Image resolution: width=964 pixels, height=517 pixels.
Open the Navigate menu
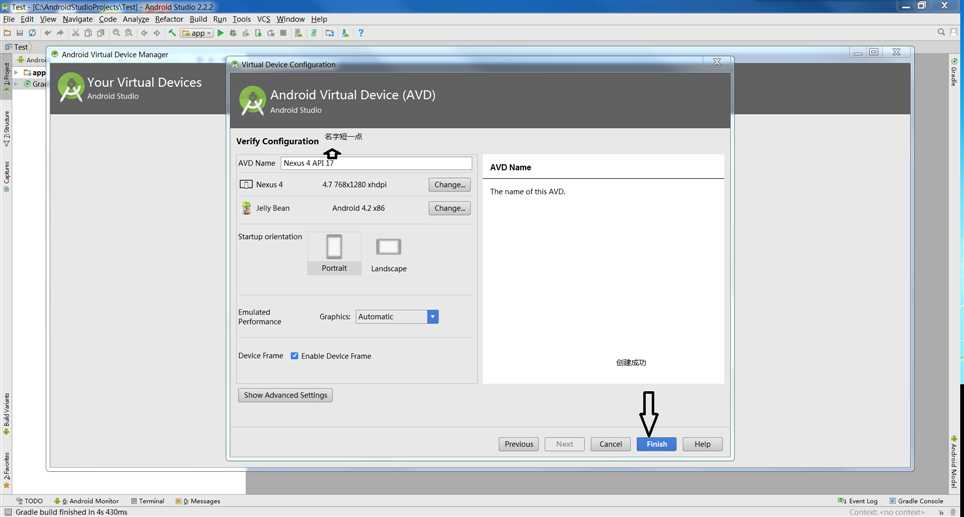[x=77, y=19]
